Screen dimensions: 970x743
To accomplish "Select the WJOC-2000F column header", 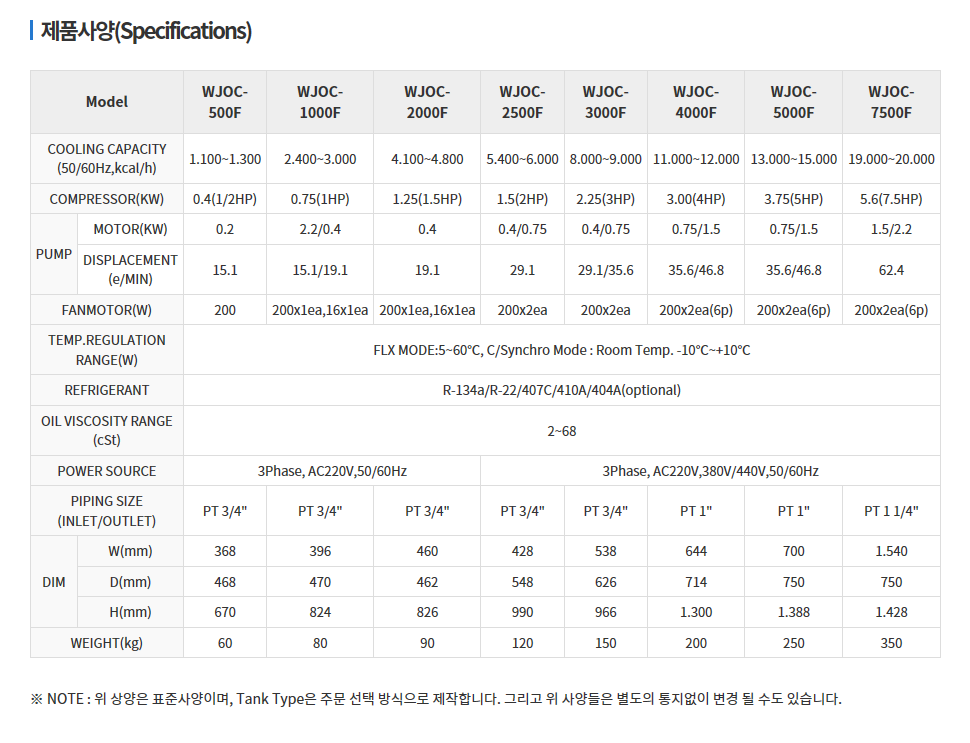I will tap(427, 102).
